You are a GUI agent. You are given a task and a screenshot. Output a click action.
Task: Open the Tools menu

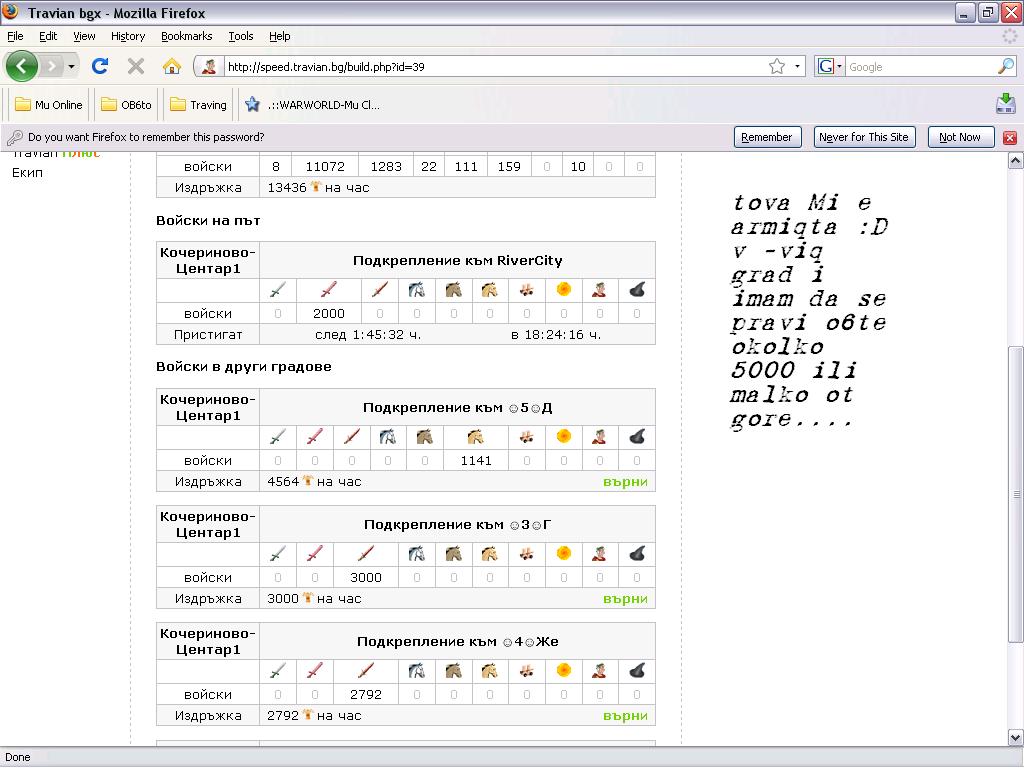click(241, 36)
